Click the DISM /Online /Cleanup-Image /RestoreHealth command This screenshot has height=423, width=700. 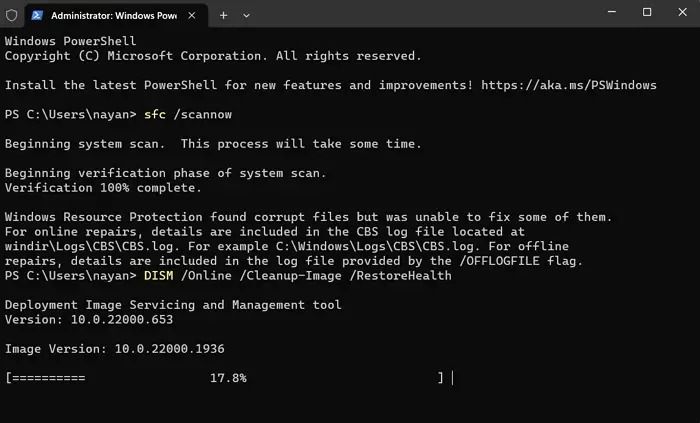(x=298, y=275)
